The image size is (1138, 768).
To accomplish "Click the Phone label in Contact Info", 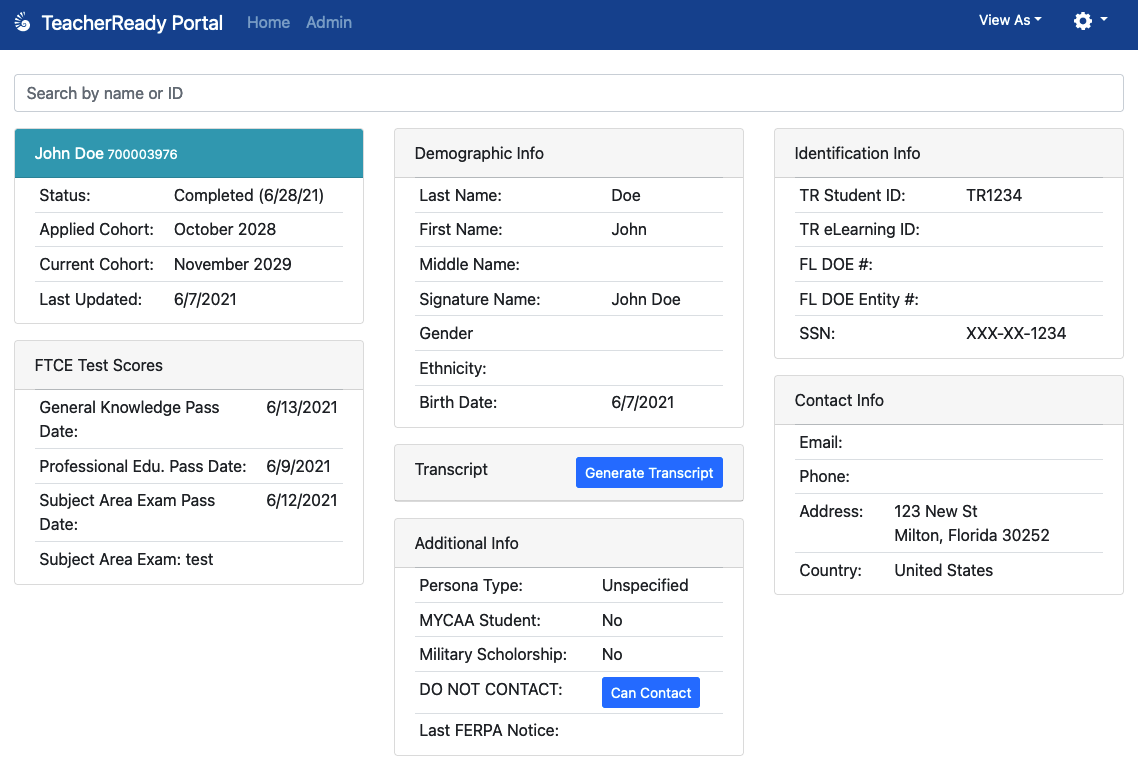I will tap(824, 476).
